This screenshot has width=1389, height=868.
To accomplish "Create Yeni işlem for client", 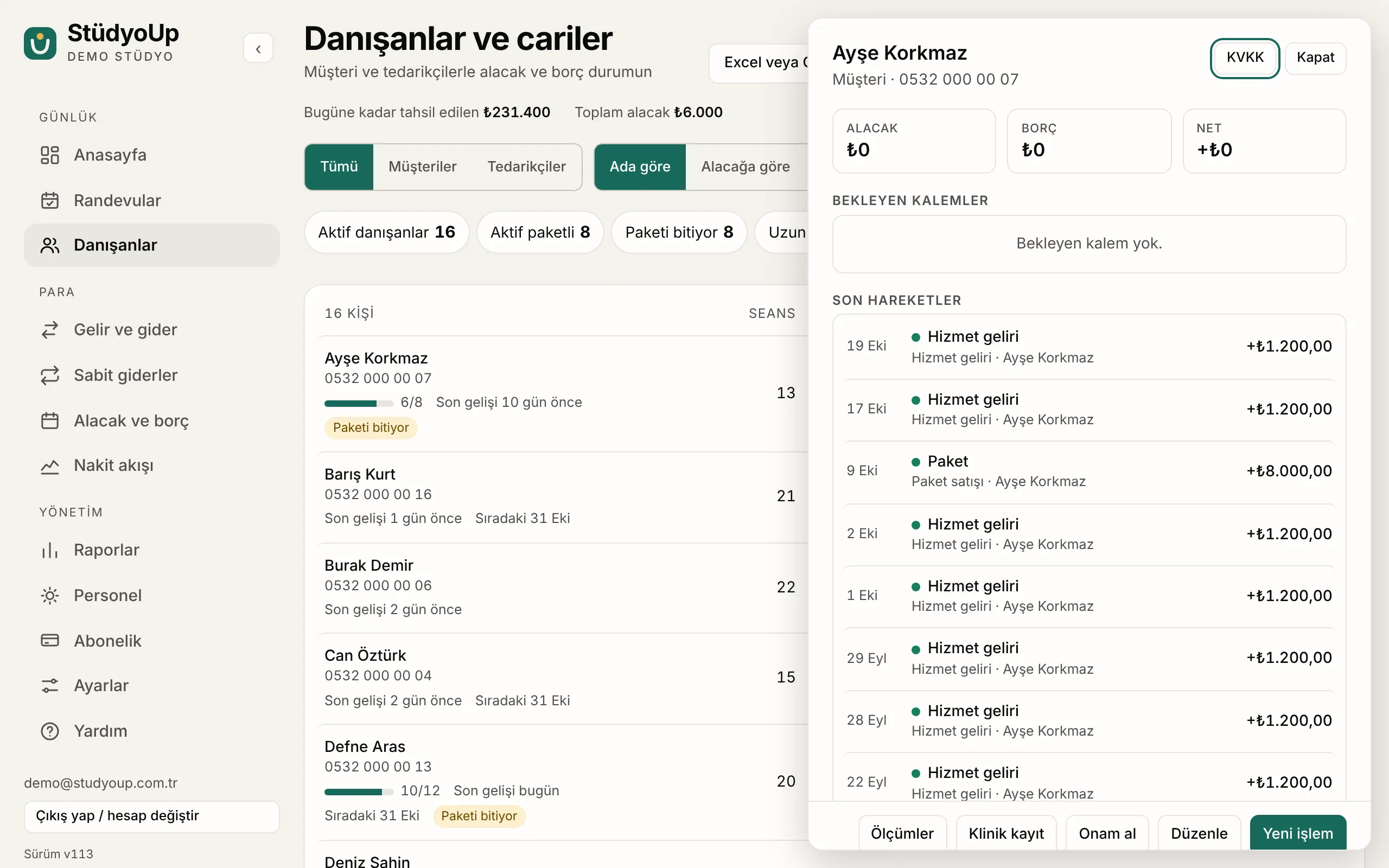I will click(x=1298, y=832).
